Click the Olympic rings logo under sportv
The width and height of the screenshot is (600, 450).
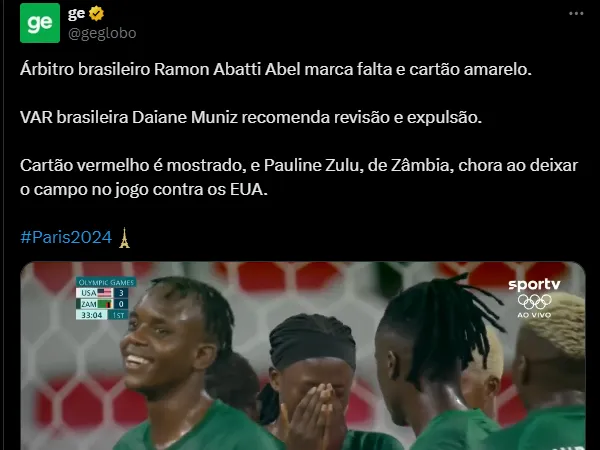535,302
